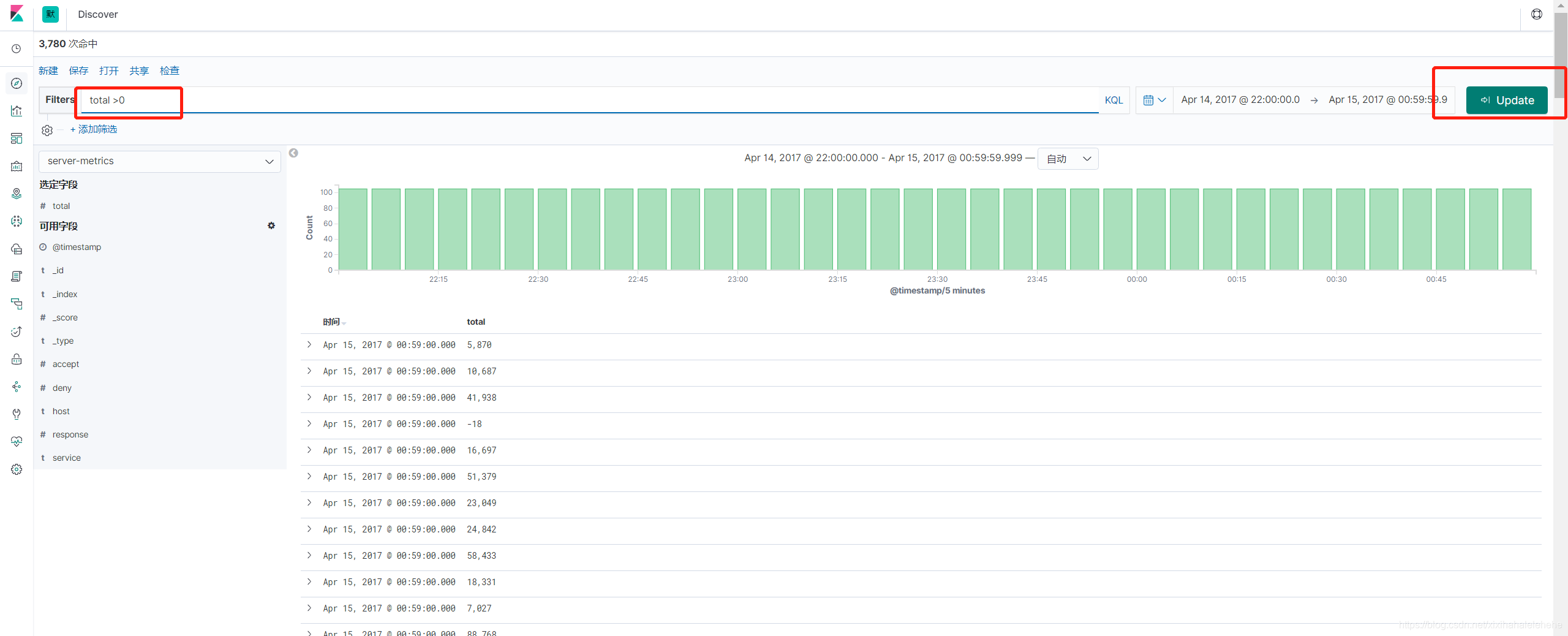Click the 添加筛选 link

(x=94, y=129)
